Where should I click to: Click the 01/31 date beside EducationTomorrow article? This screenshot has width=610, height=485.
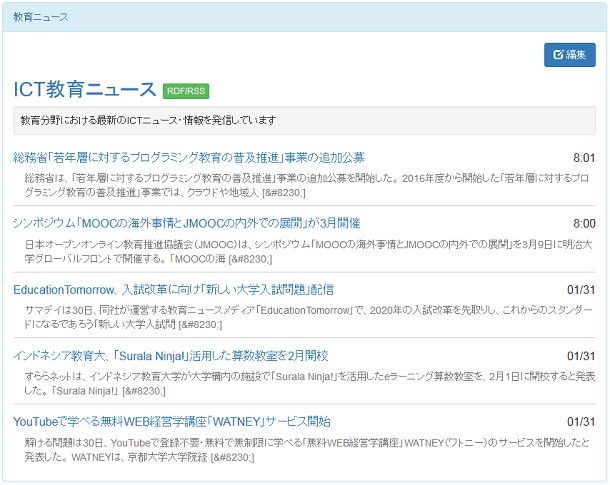click(581, 290)
